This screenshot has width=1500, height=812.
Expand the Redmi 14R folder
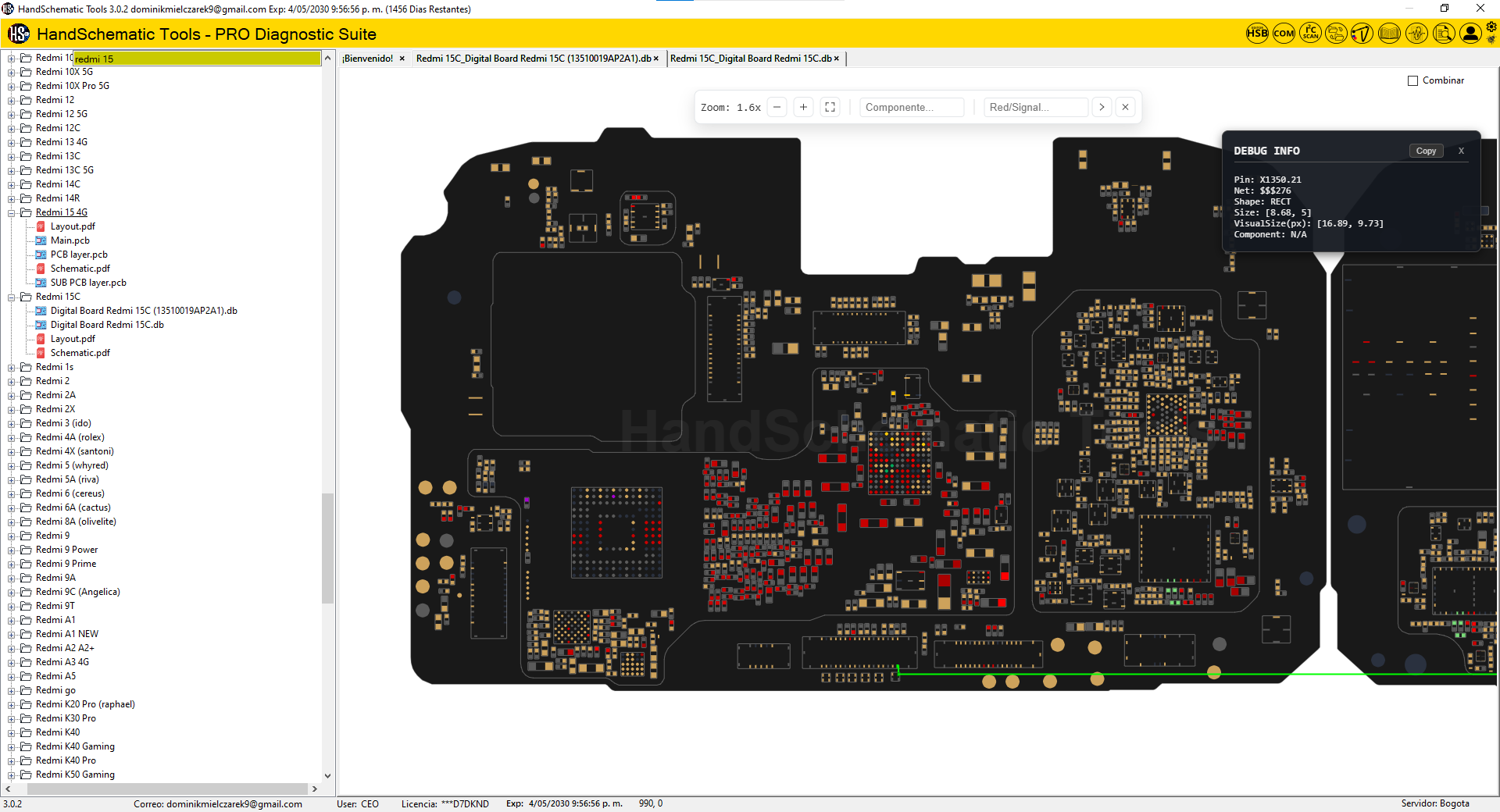12,198
